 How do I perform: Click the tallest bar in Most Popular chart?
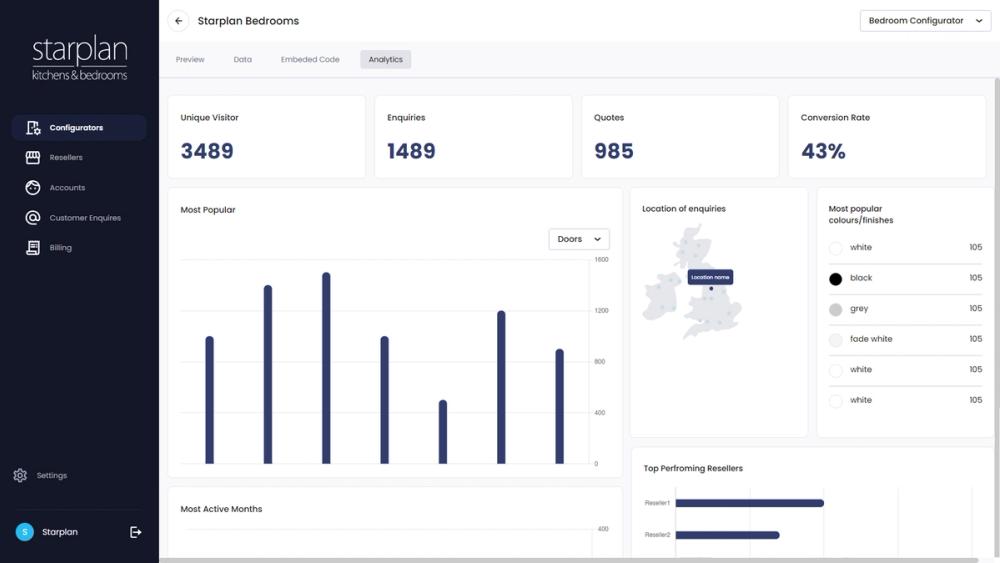pos(326,368)
